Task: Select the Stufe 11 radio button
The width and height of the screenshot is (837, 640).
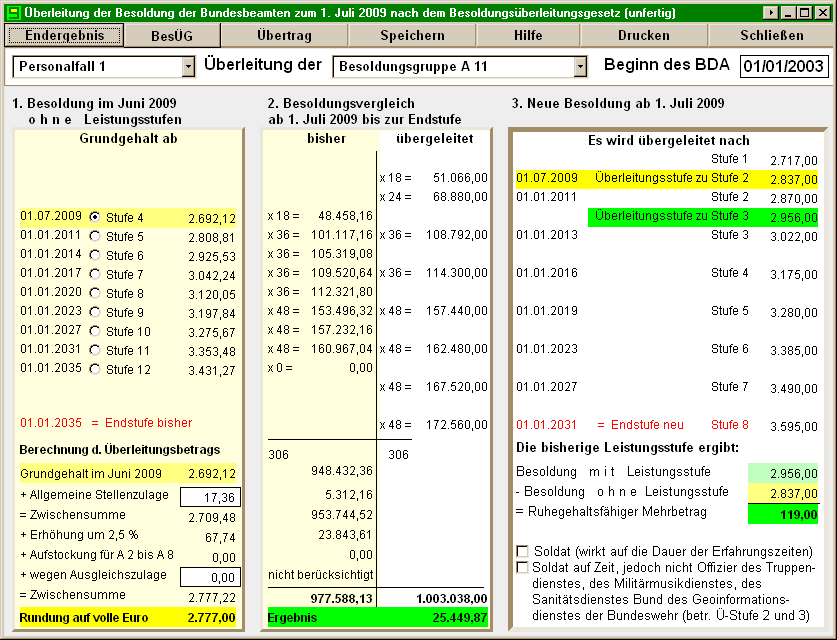Action: [95, 350]
